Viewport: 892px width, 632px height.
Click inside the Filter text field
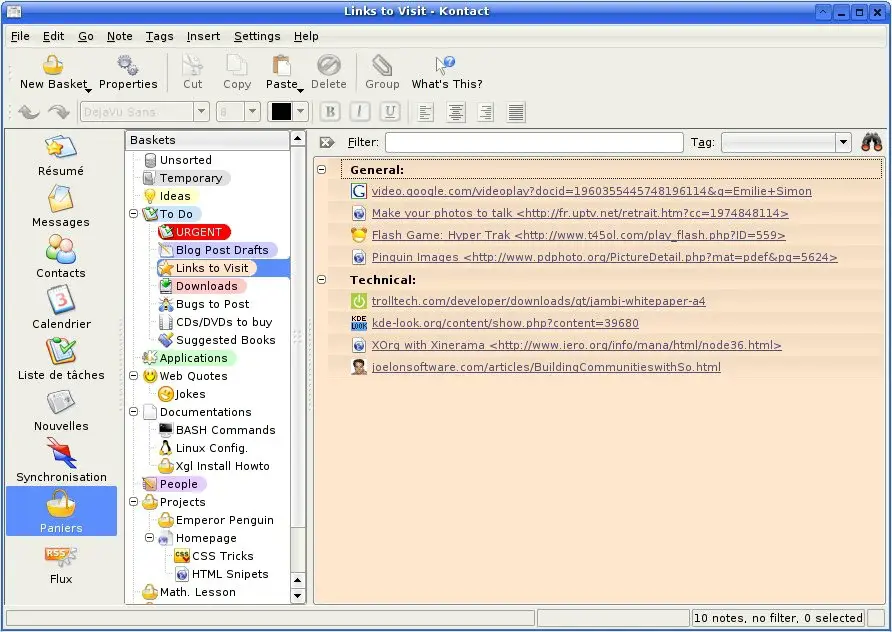[x=534, y=142]
